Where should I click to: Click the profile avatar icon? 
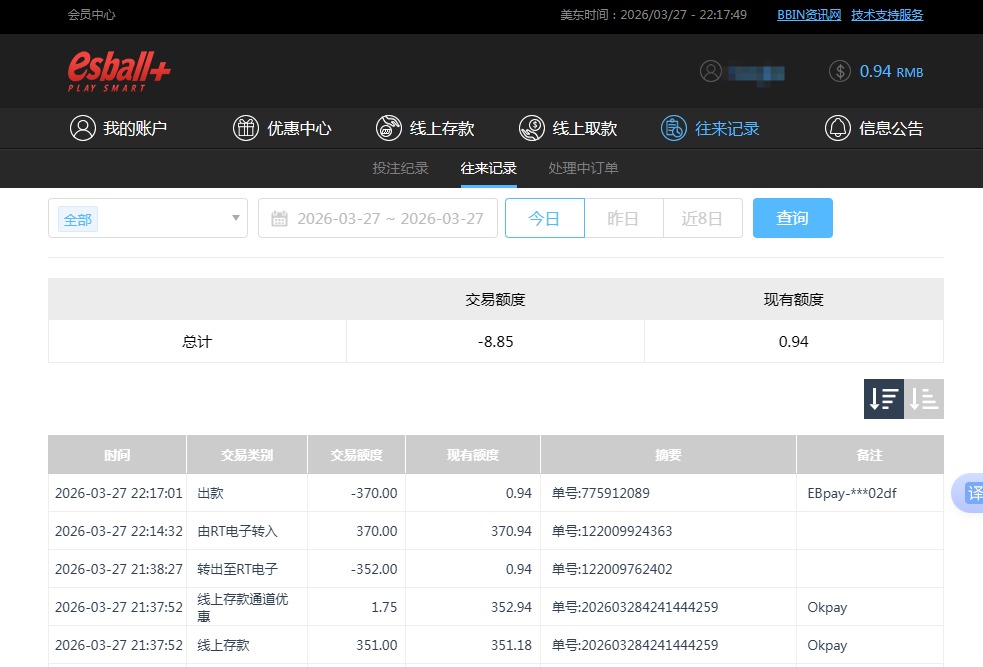coord(711,71)
